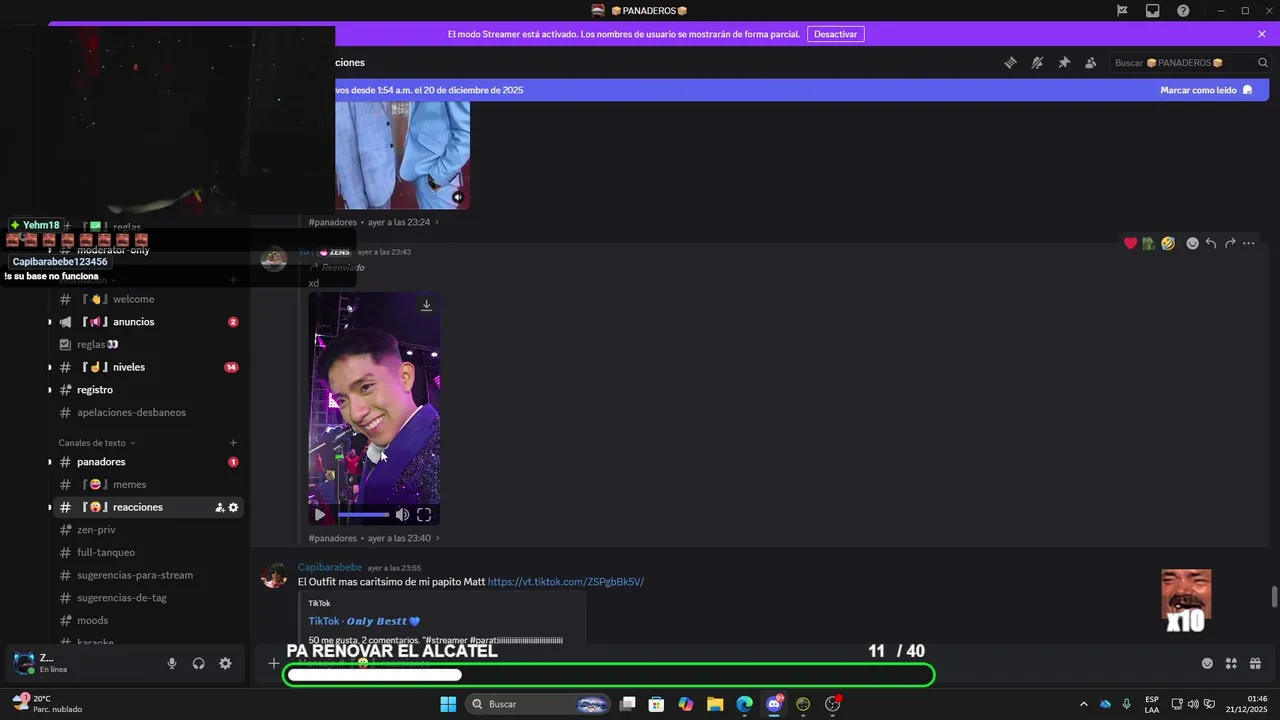Mute the forwarded video volume

coord(402,515)
